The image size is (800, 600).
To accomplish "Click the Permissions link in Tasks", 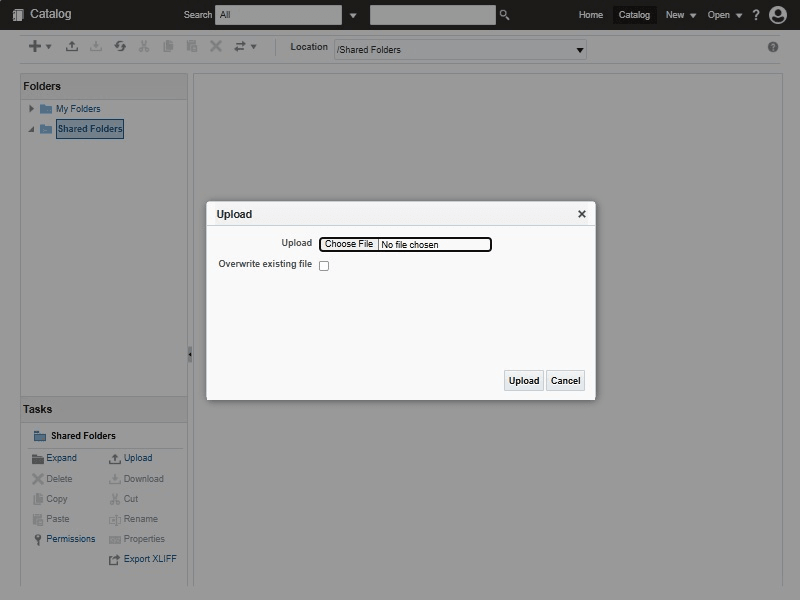I will 70,539.
